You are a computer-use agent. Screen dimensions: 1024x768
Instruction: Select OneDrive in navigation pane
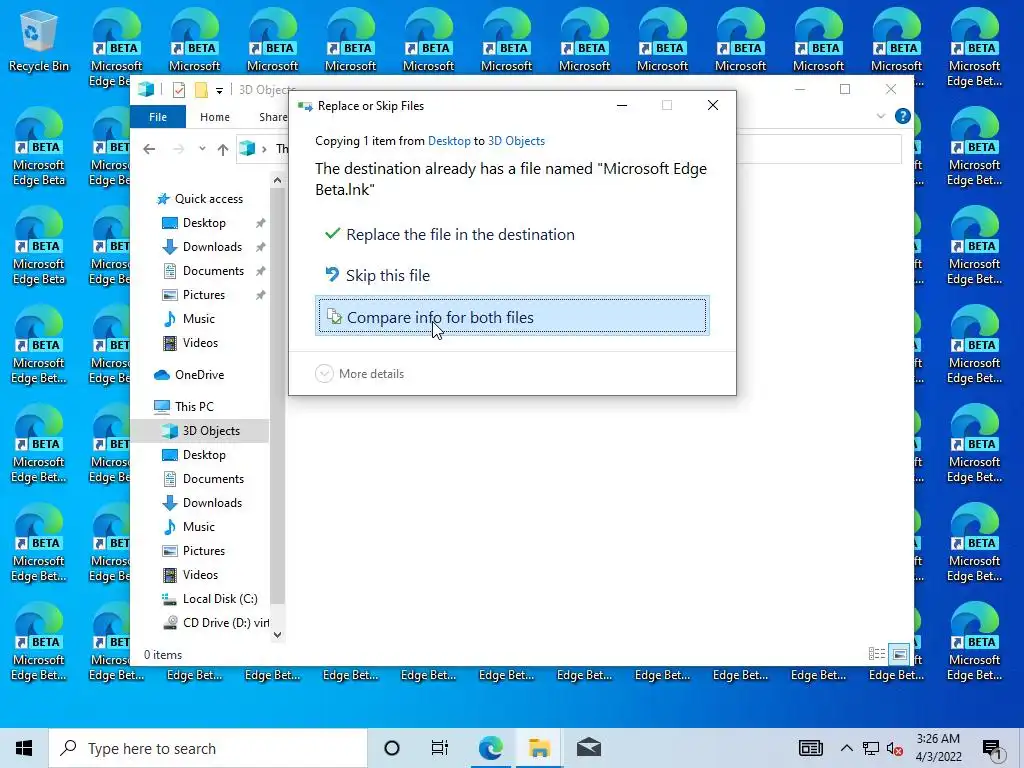pyautogui.click(x=199, y=375)
